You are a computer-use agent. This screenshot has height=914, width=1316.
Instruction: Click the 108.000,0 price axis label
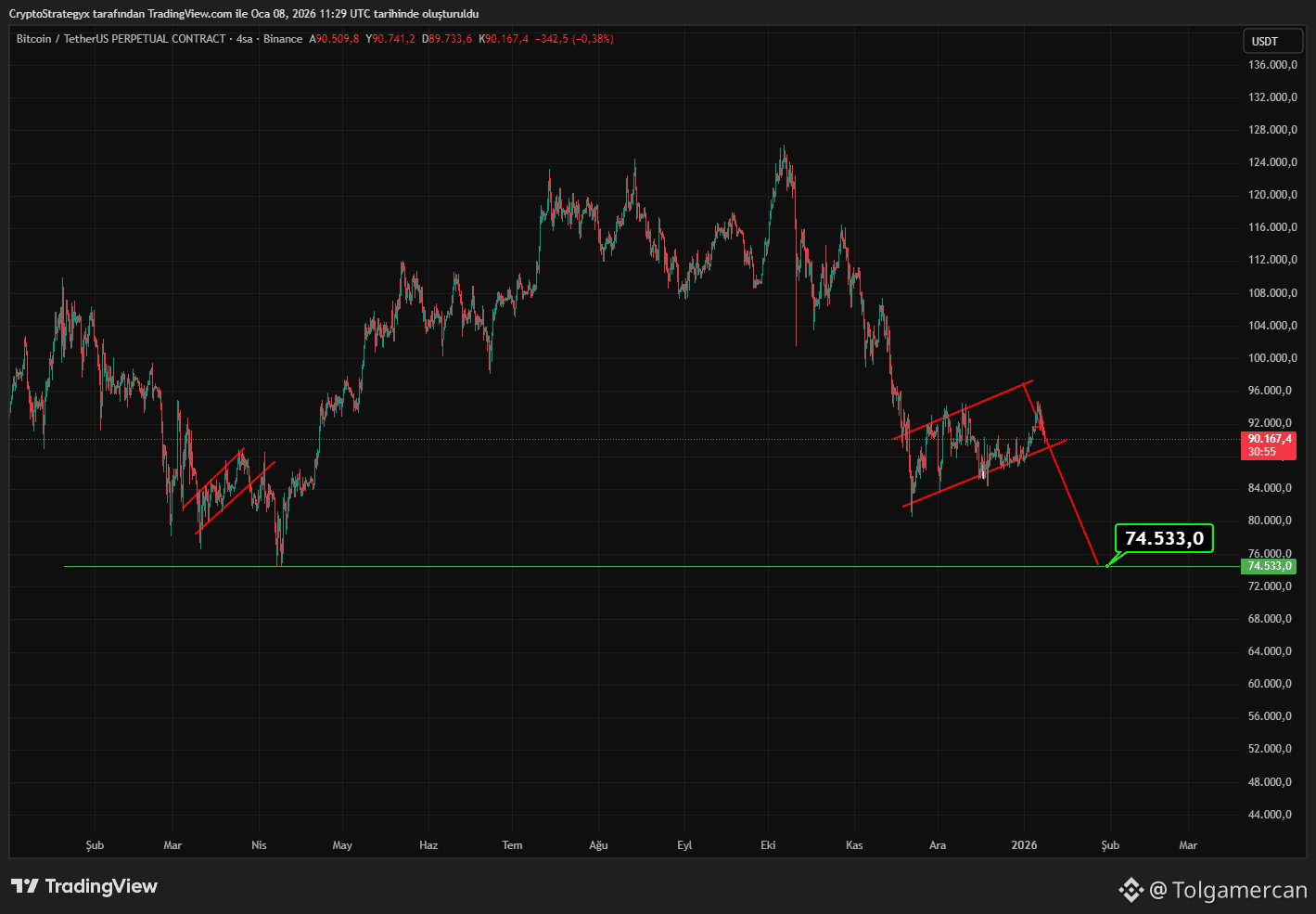tap(1272, 293)
